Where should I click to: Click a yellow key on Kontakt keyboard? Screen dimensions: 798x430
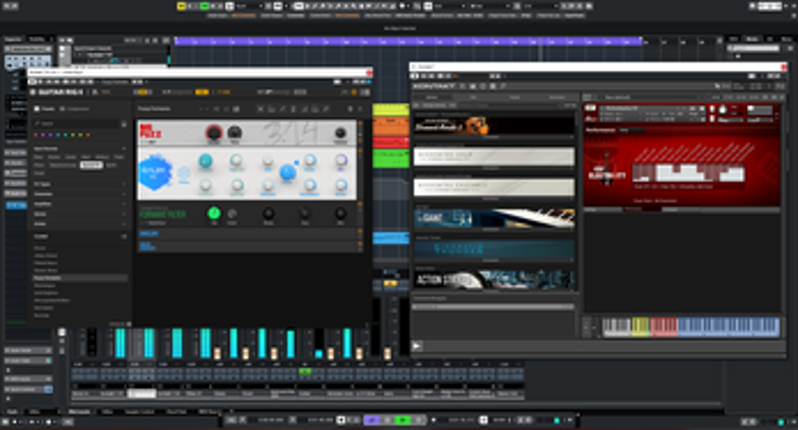pyautogui.click(x=640, y=327)
